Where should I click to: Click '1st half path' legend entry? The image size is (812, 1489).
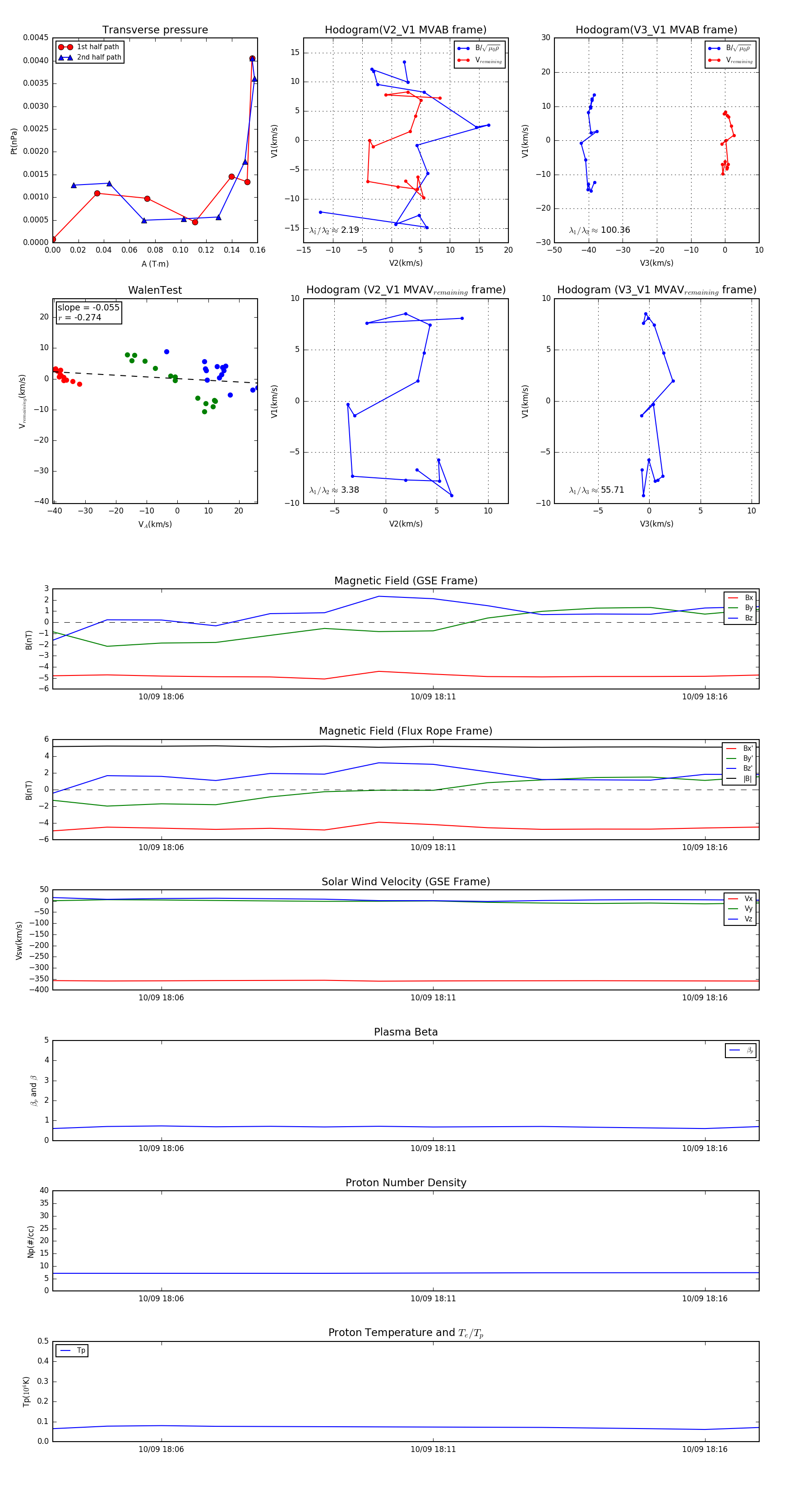(x=89, y=47)
